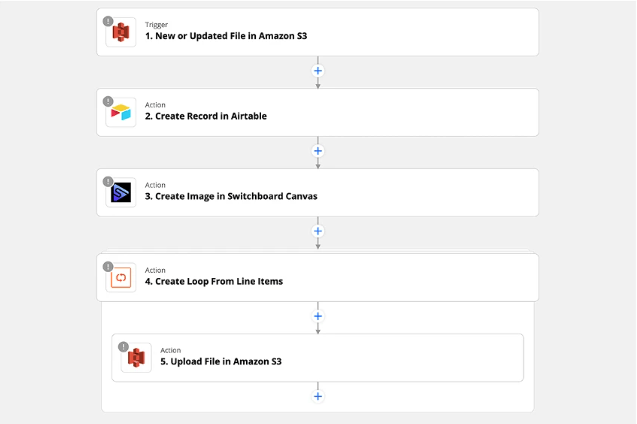
Task: Click the warning badge on the Loop step
Action: 108,266
